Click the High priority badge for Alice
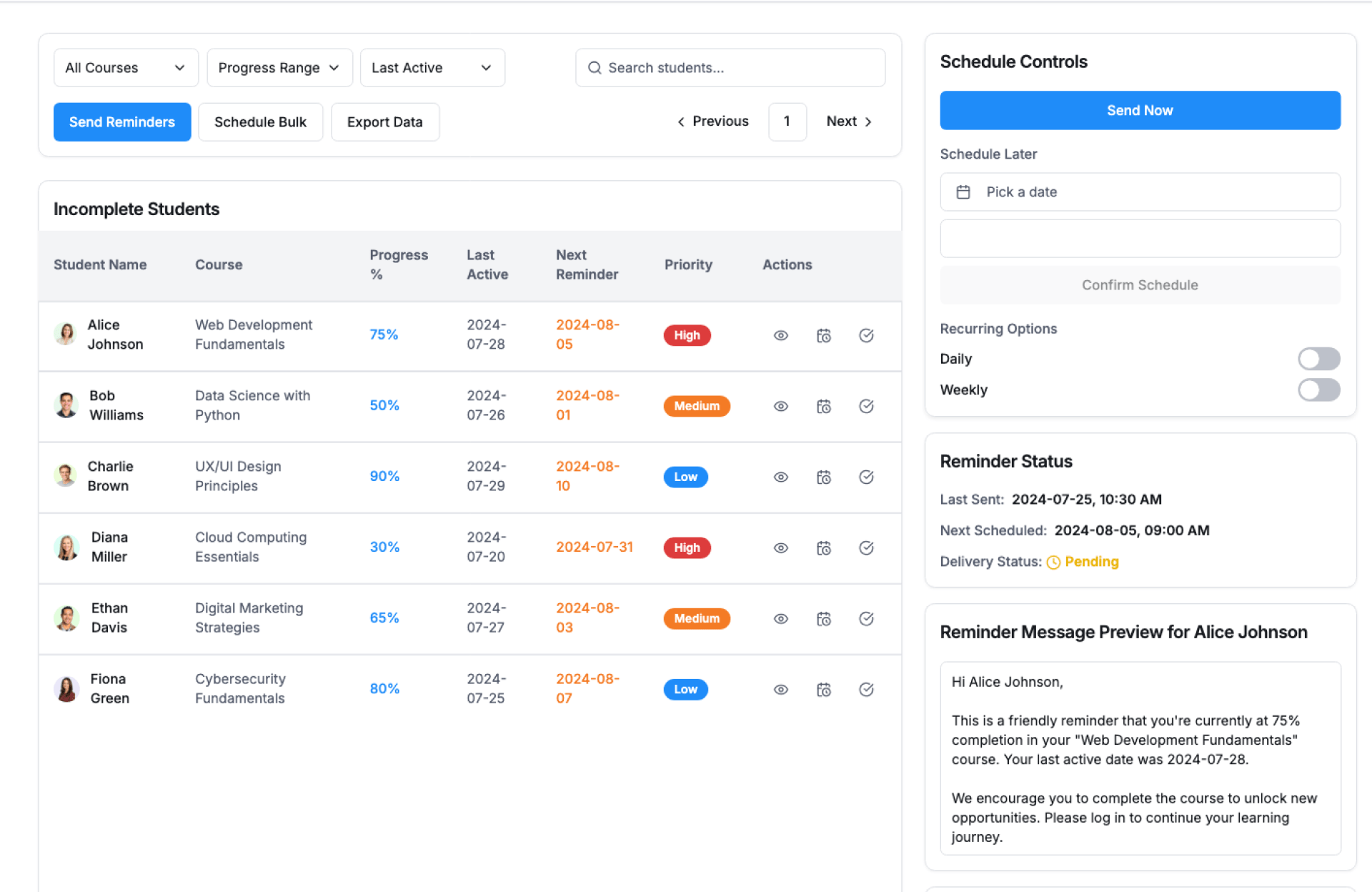The height and width of the screenshot is (892, 1372). tap(686, 335)
